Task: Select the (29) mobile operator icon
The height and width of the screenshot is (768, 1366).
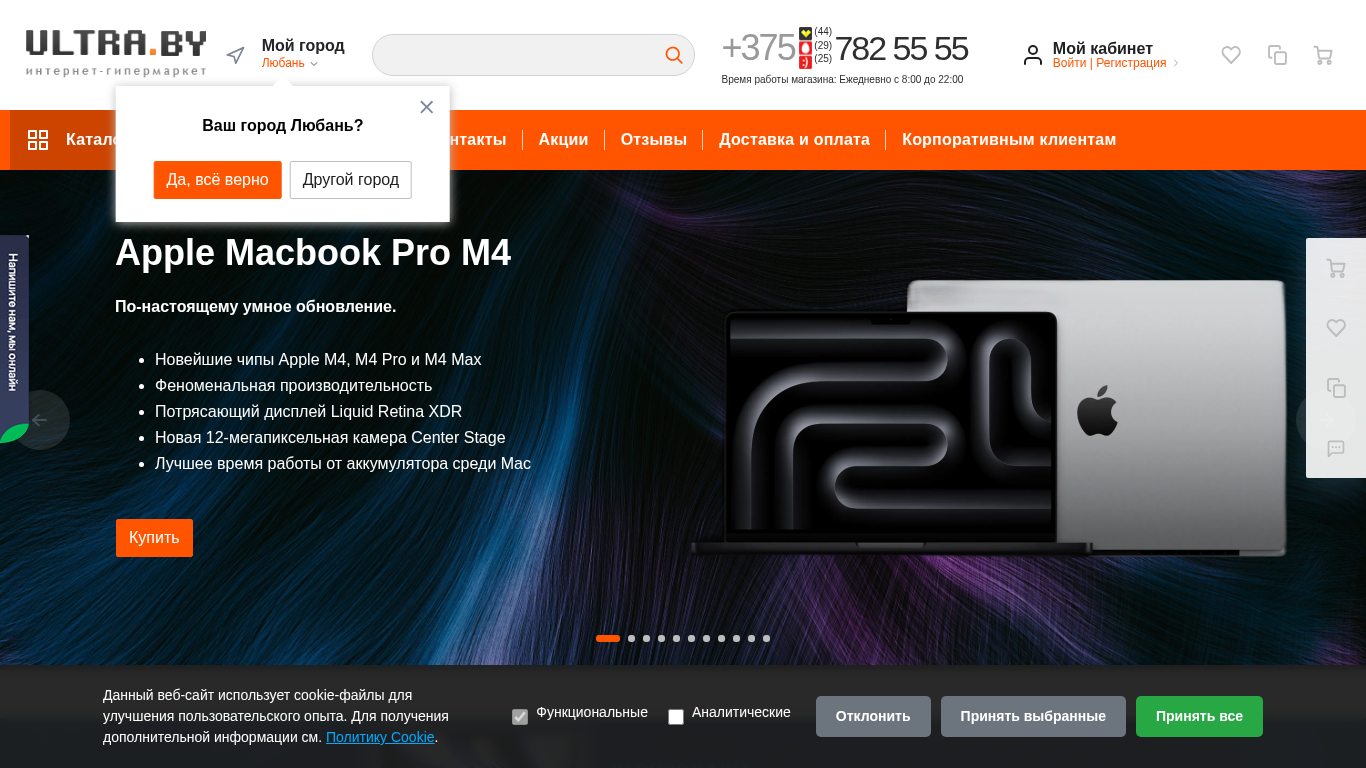Action: coord(805,47)
